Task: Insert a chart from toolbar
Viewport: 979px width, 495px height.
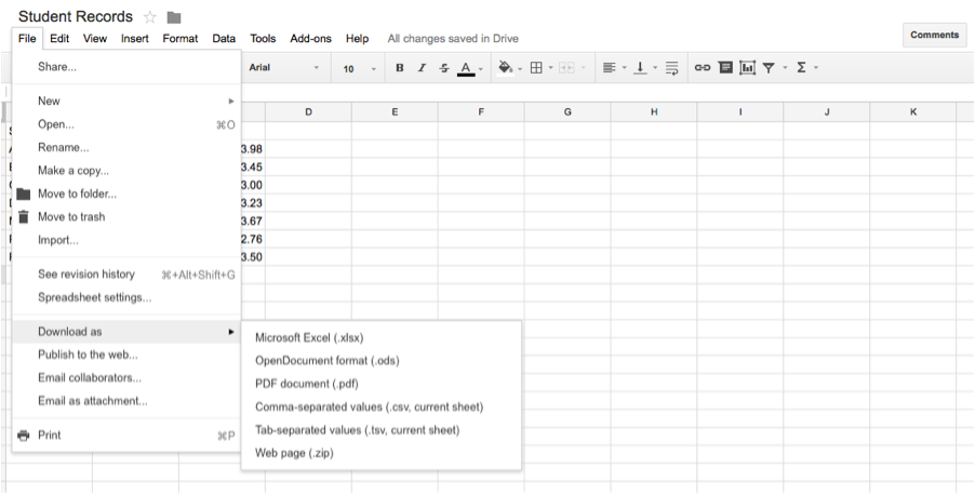Action: tap(747, 67)
